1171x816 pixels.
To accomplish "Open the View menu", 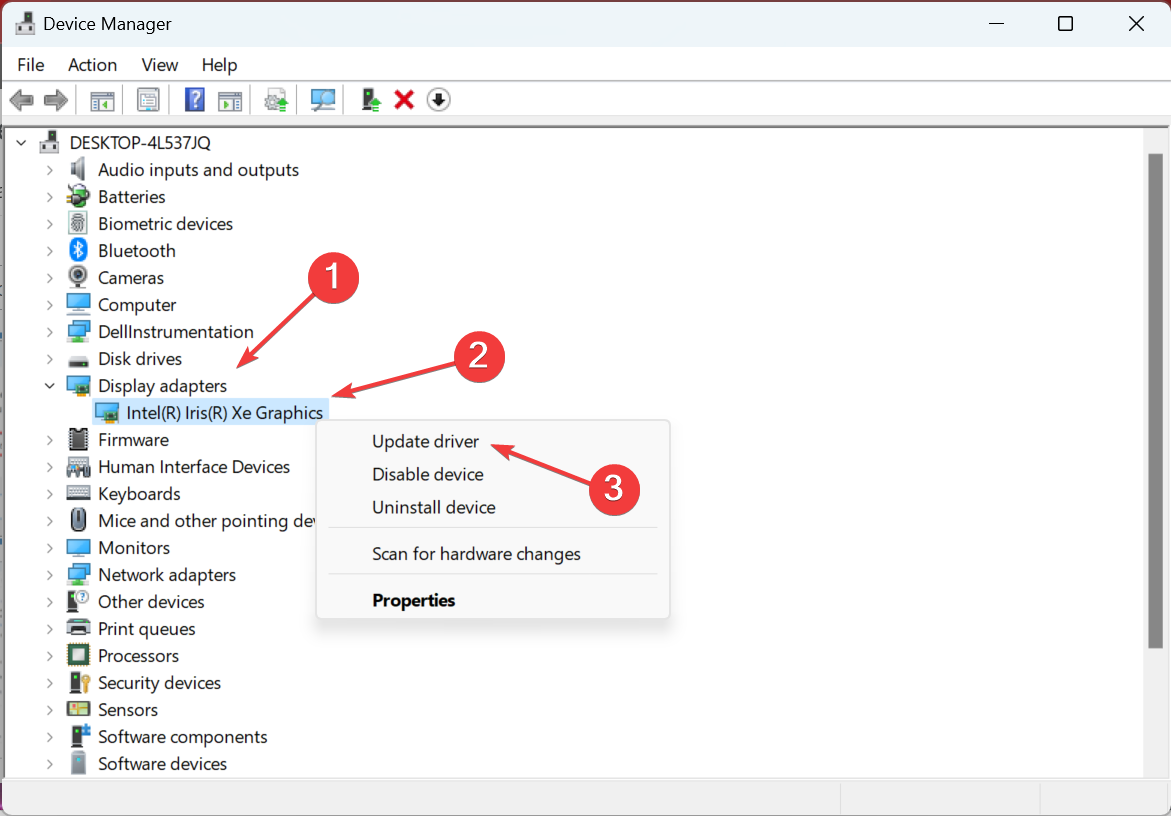I will pyautogui.click(x=160, y=65).
